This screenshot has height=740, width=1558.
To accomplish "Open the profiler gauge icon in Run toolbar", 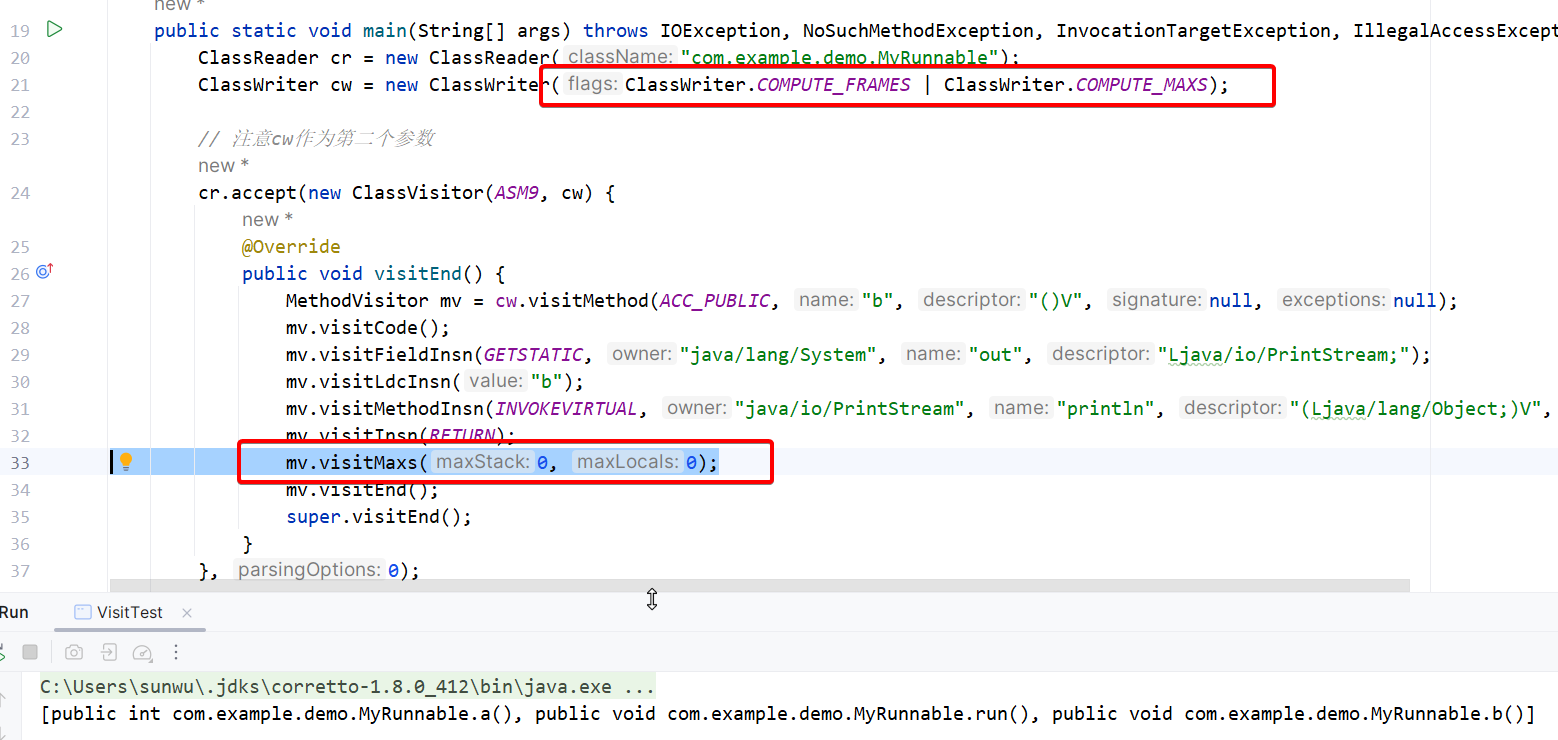I will coord(142,653).
